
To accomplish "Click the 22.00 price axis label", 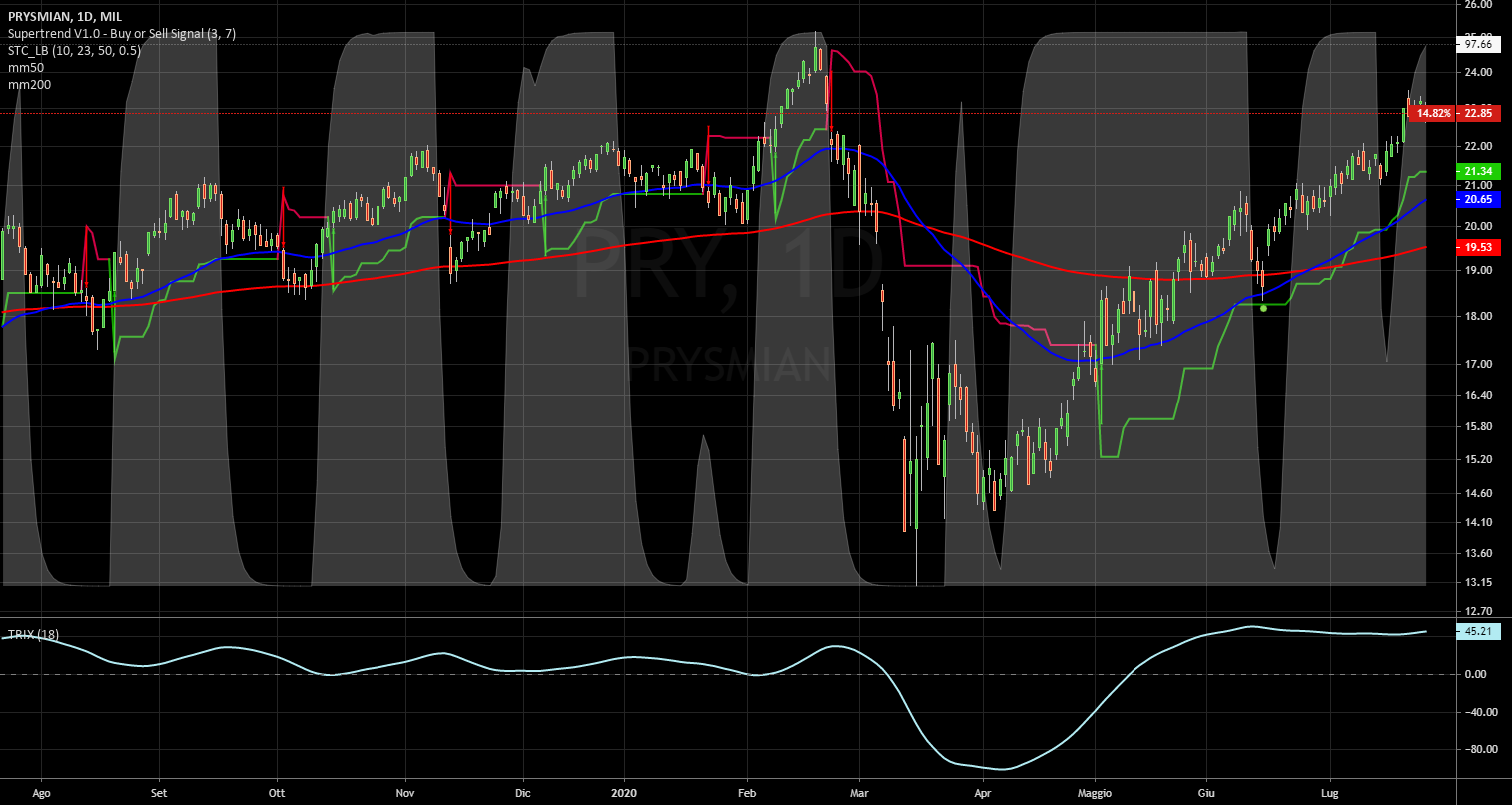I will [1478, 146].
